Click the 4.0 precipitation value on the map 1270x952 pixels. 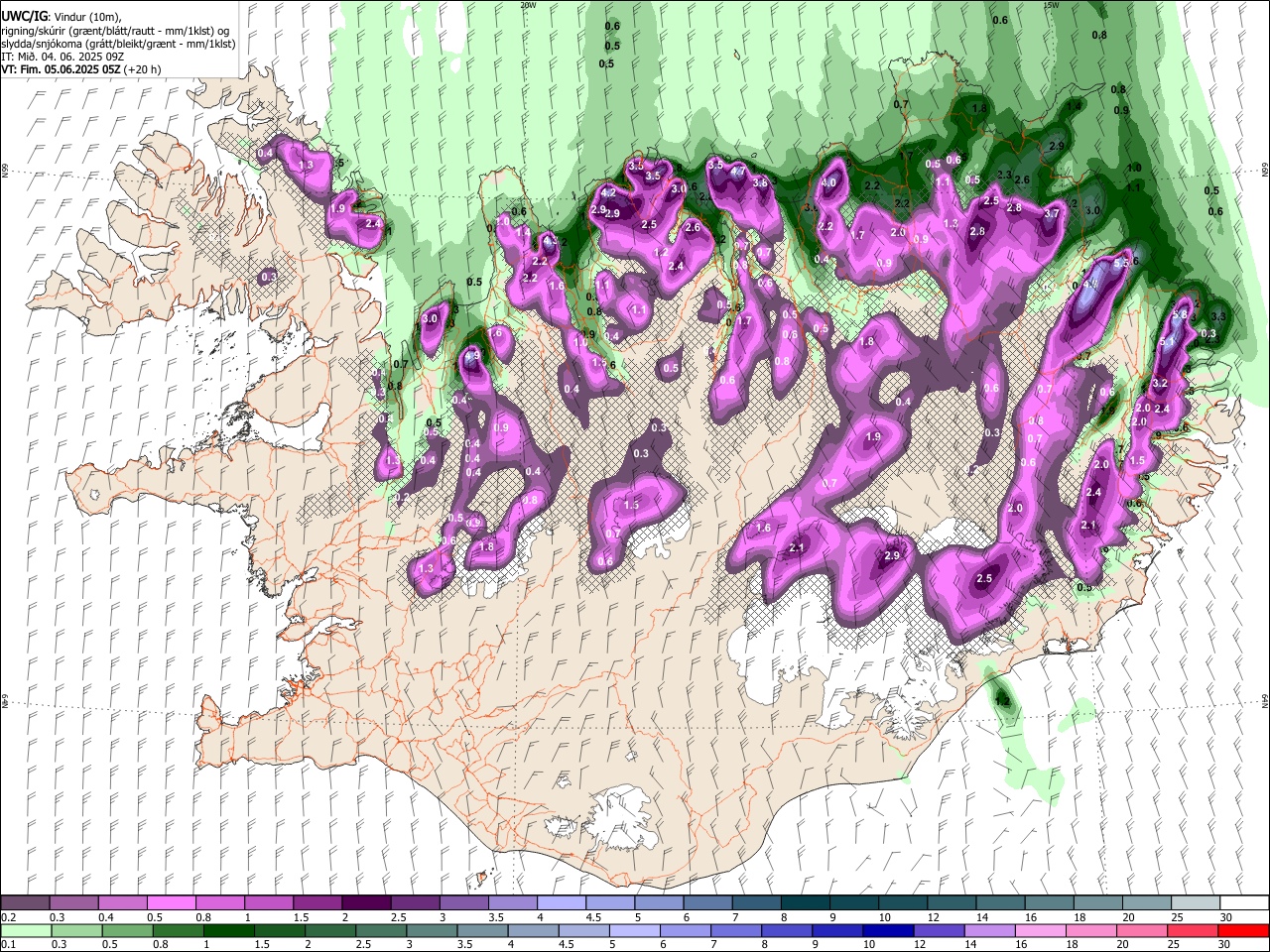point(829,182)
